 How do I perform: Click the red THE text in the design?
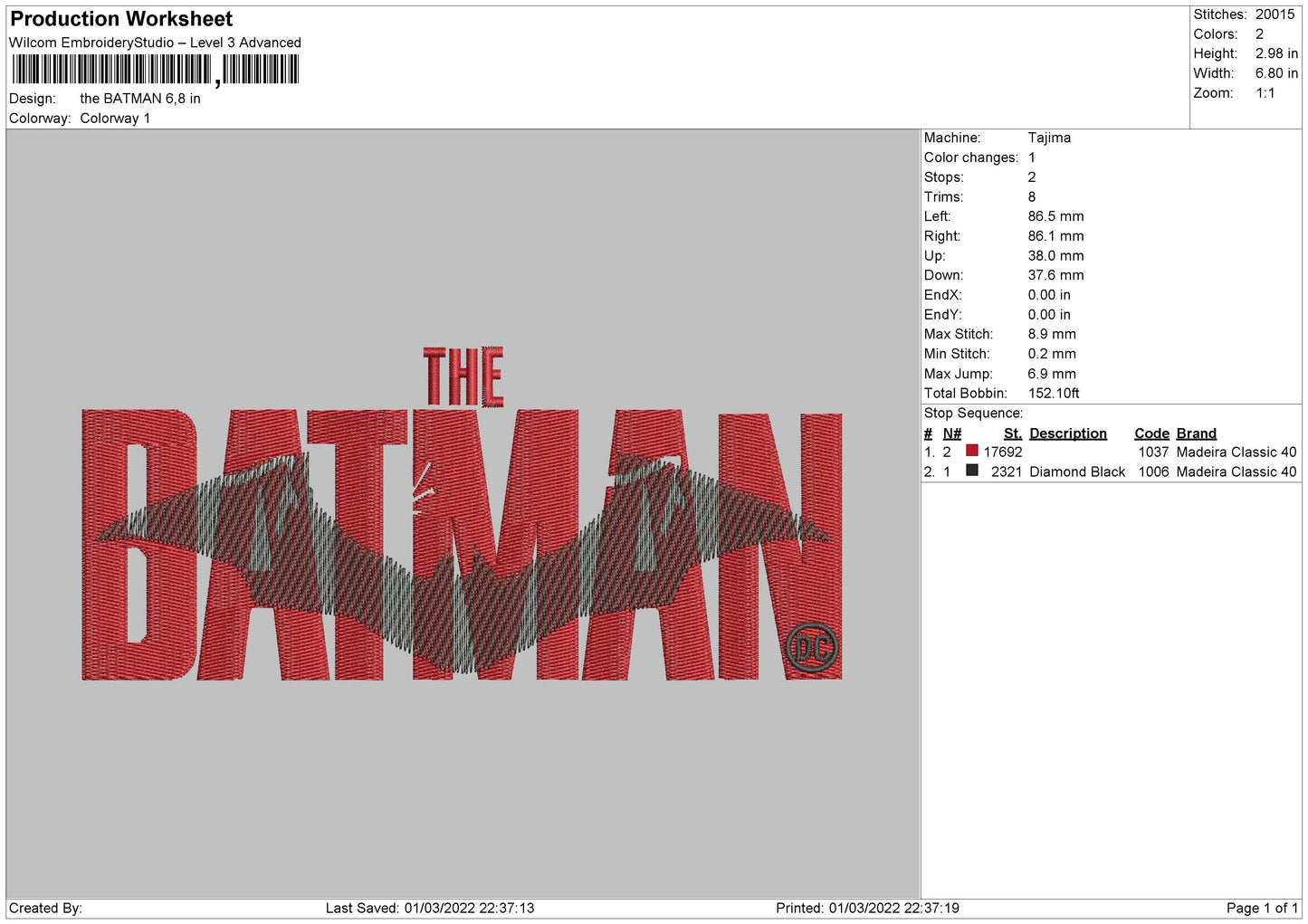click(x=463, y=376)
